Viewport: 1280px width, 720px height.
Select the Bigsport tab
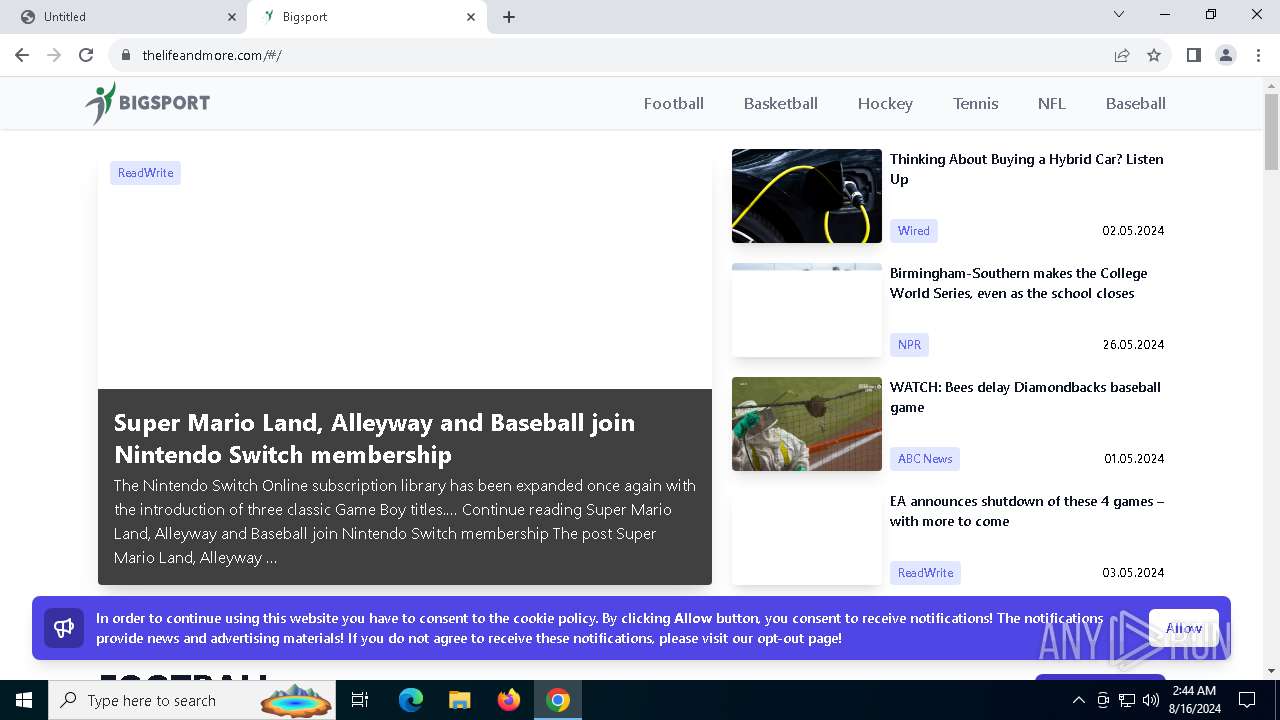pyautogui.click(x=367, y=17)
